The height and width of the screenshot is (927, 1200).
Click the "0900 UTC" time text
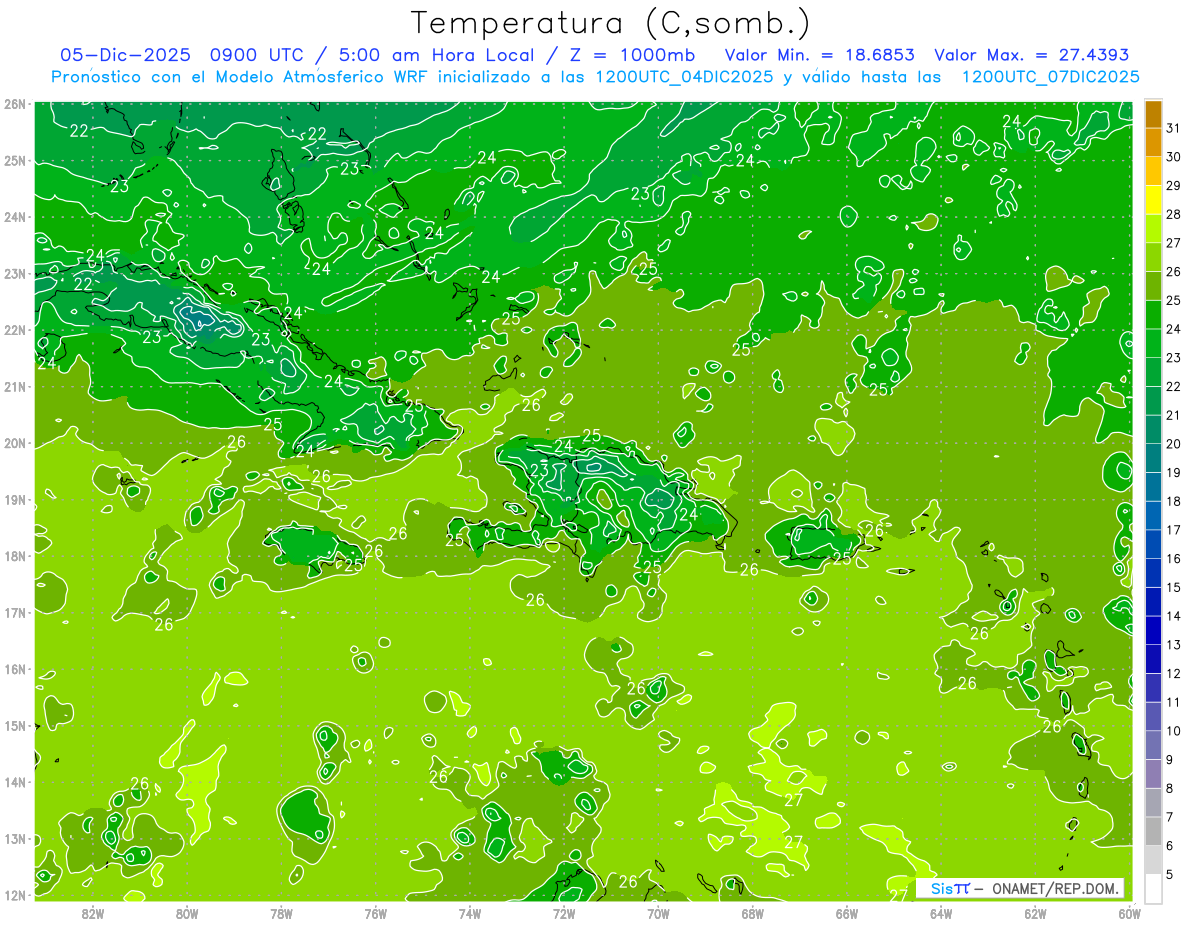coord(258,55)
